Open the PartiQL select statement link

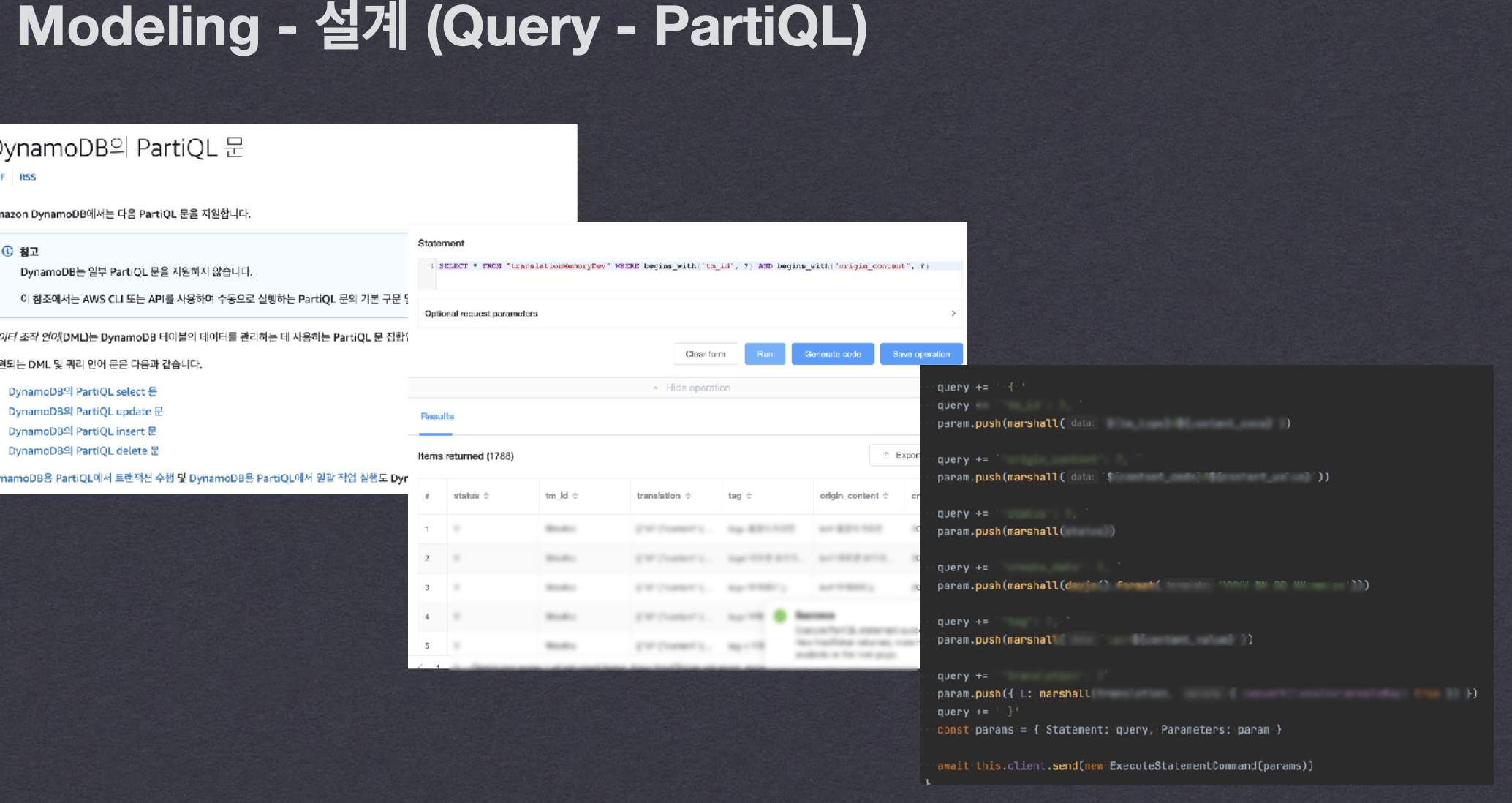tap(82, 392)
